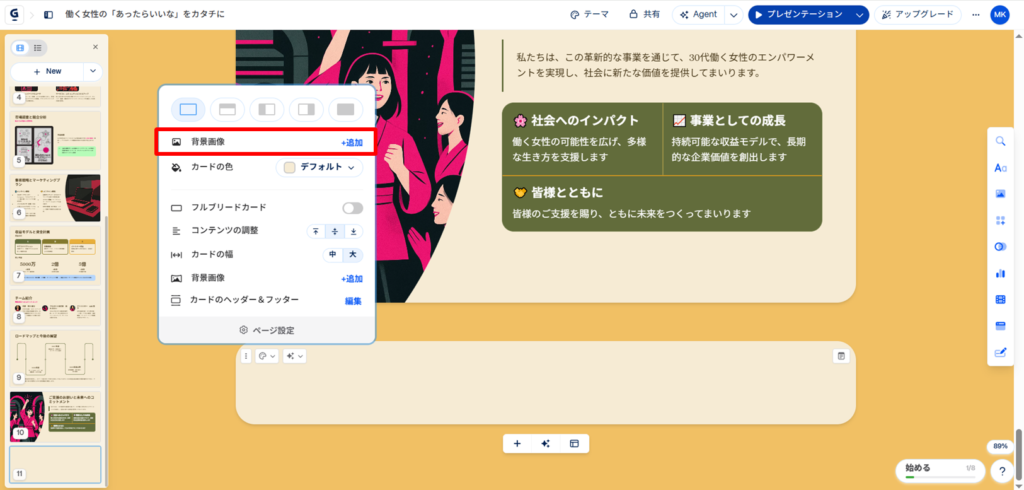Open the 共有 share menu
The height and width of the screenshot is (490, 1024).
644,15
